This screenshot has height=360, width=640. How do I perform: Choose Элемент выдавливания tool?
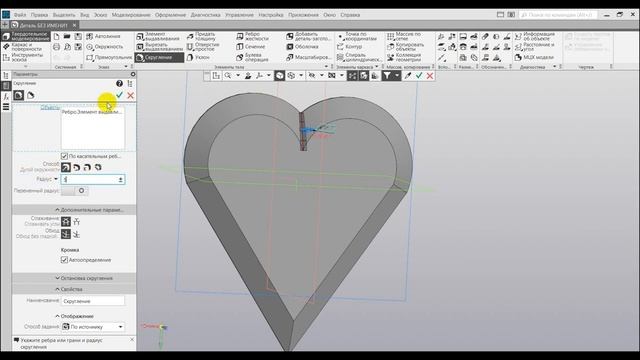click(x=159, y=36)
